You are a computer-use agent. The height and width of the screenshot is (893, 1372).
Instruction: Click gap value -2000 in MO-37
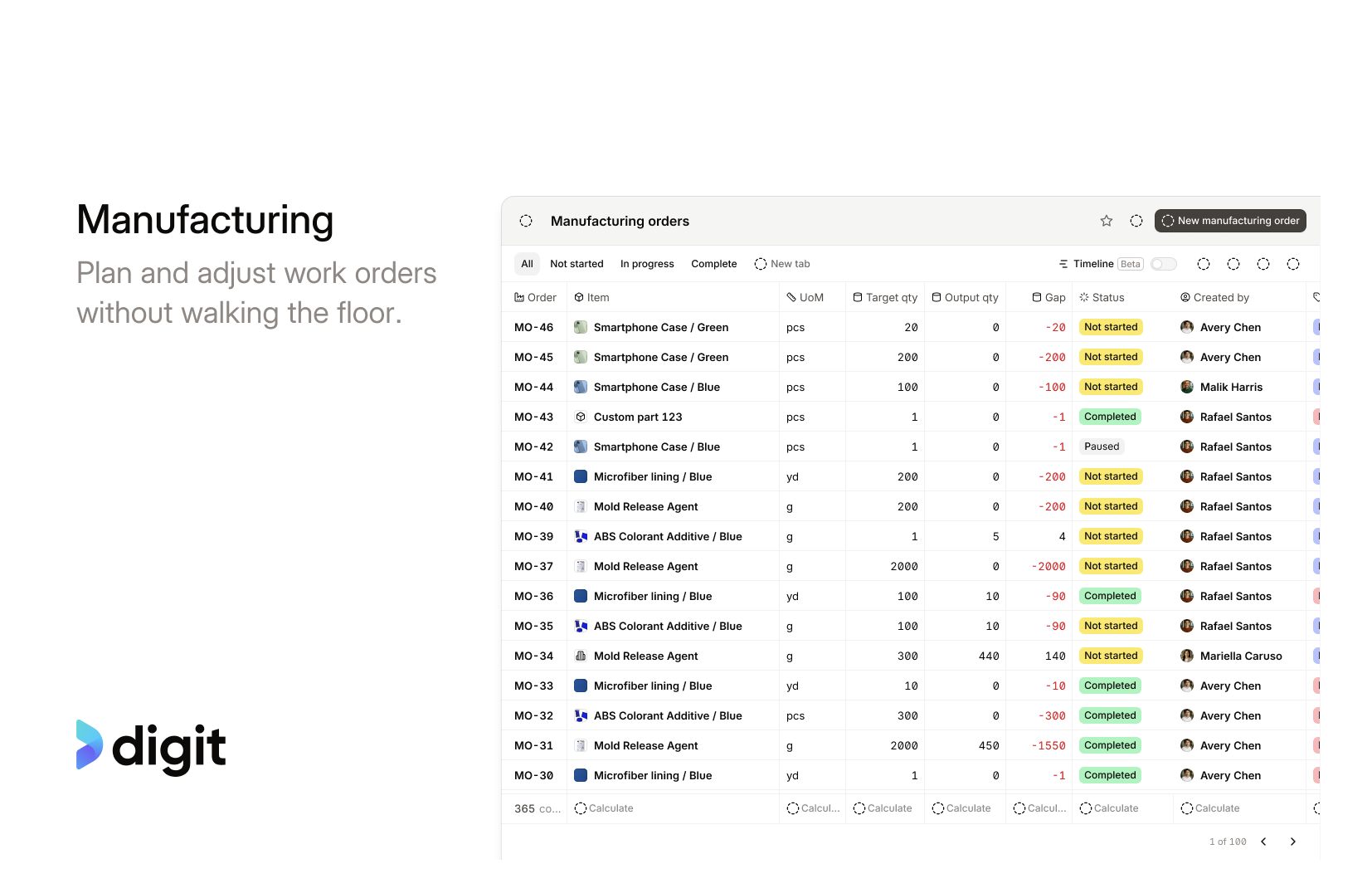(1048, 566)
